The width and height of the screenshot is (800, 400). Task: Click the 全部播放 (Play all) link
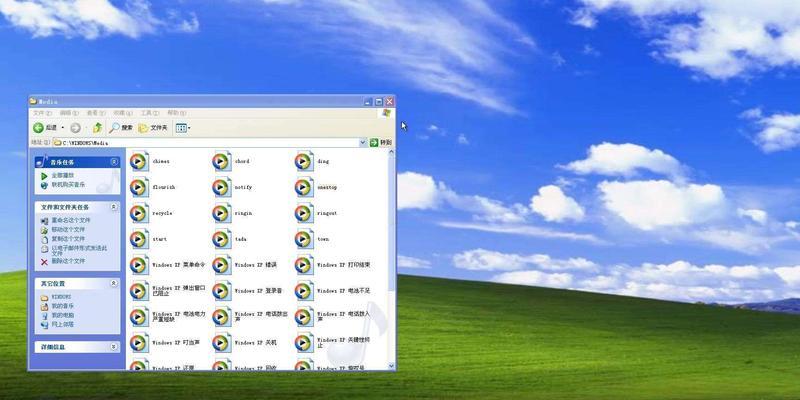(63, 176)
